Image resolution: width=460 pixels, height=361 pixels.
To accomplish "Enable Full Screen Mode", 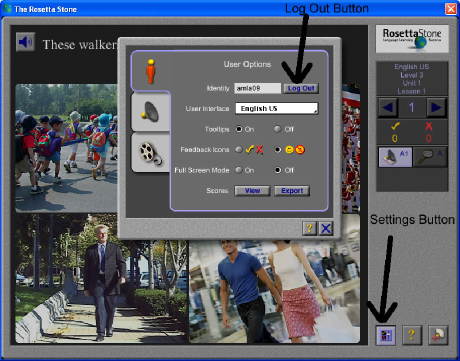I will (x=239, y=170).
